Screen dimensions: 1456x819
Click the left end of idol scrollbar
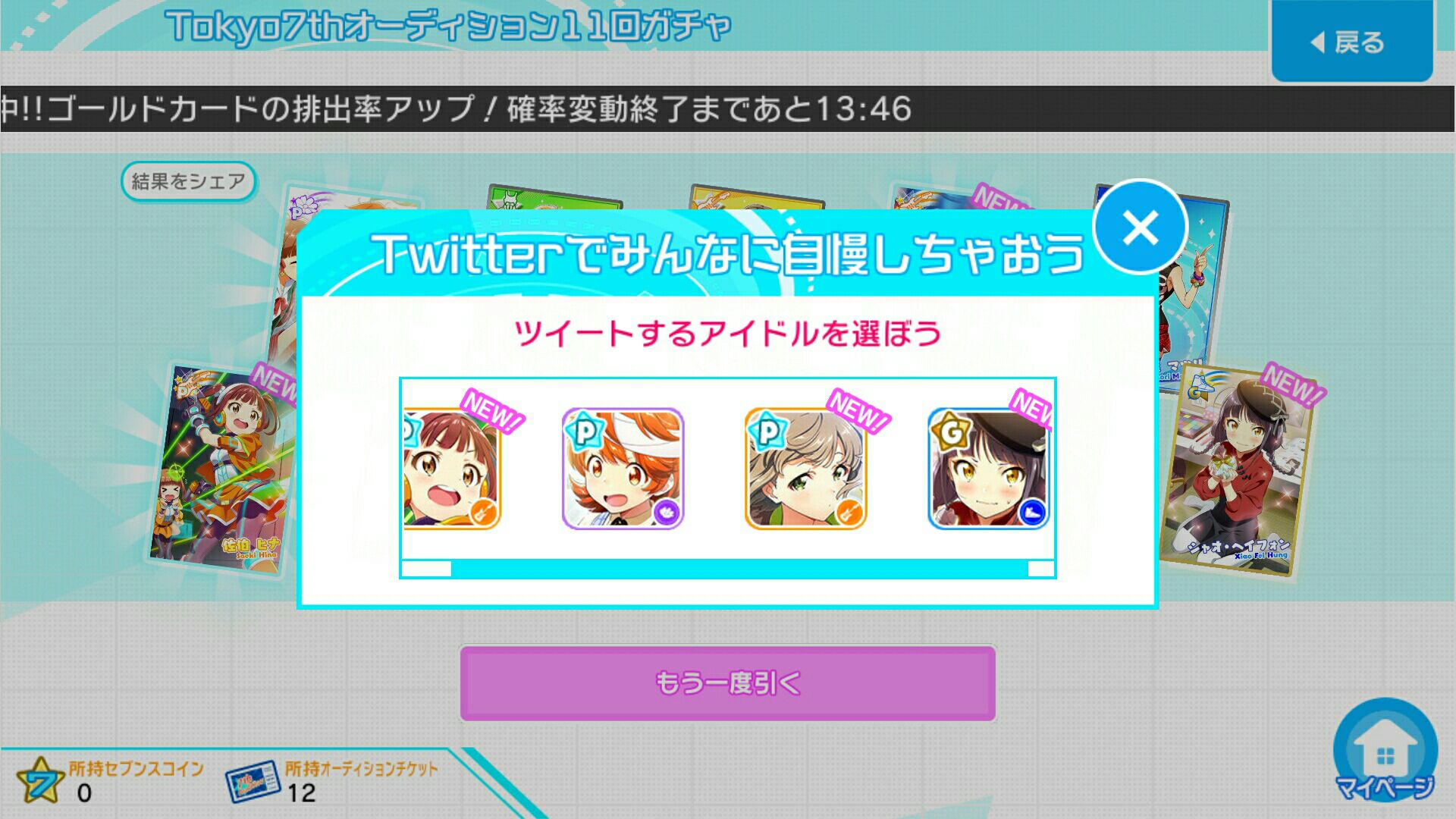426,569
